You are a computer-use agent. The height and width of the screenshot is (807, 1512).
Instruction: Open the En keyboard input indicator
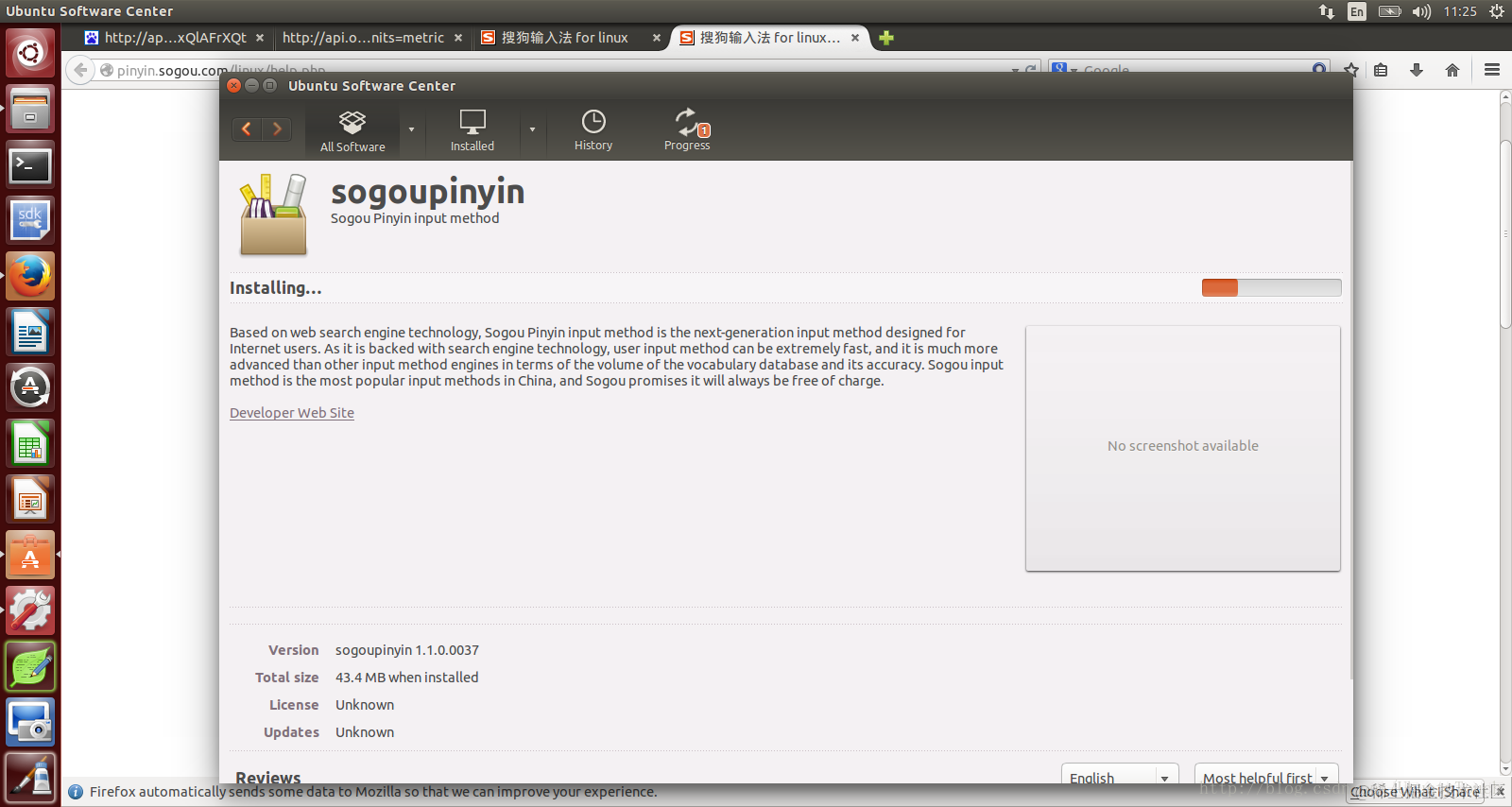click(x=1357, y=11)
